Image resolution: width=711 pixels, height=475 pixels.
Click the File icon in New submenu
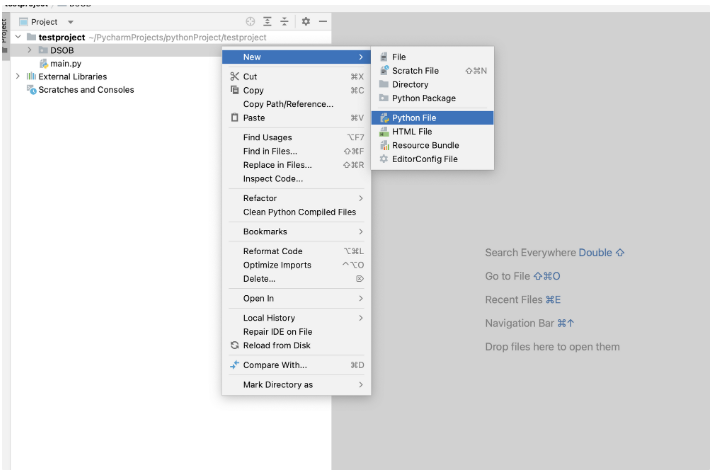point(384,57)
